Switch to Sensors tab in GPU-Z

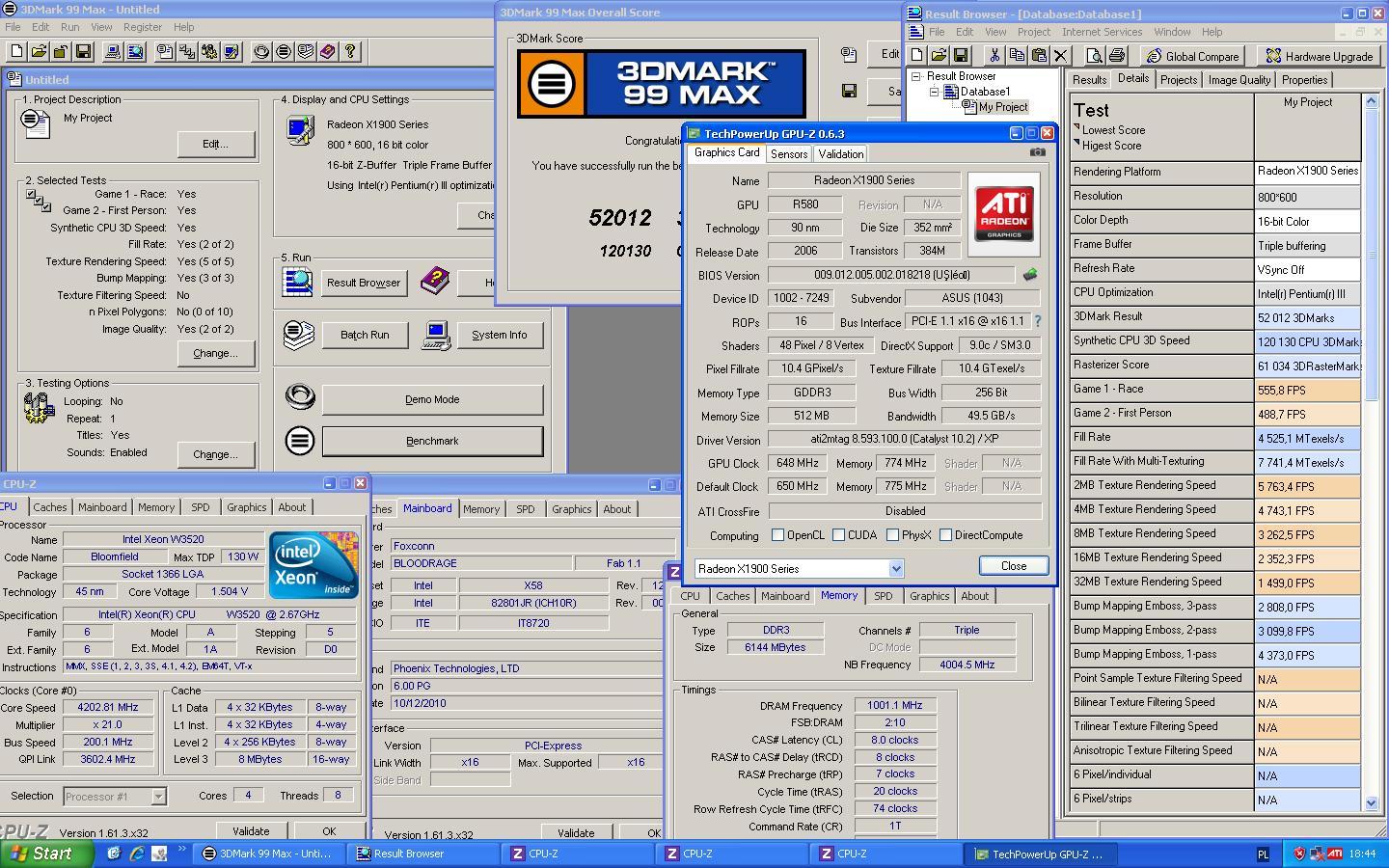click(789, 154)
